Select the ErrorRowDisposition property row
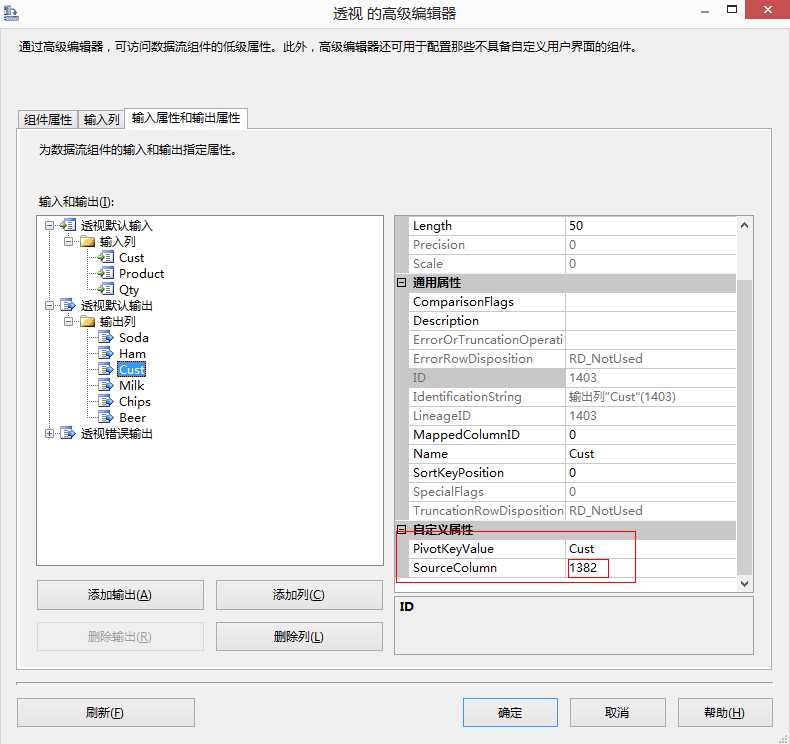 pyautogui.click(x=572, y=359)
